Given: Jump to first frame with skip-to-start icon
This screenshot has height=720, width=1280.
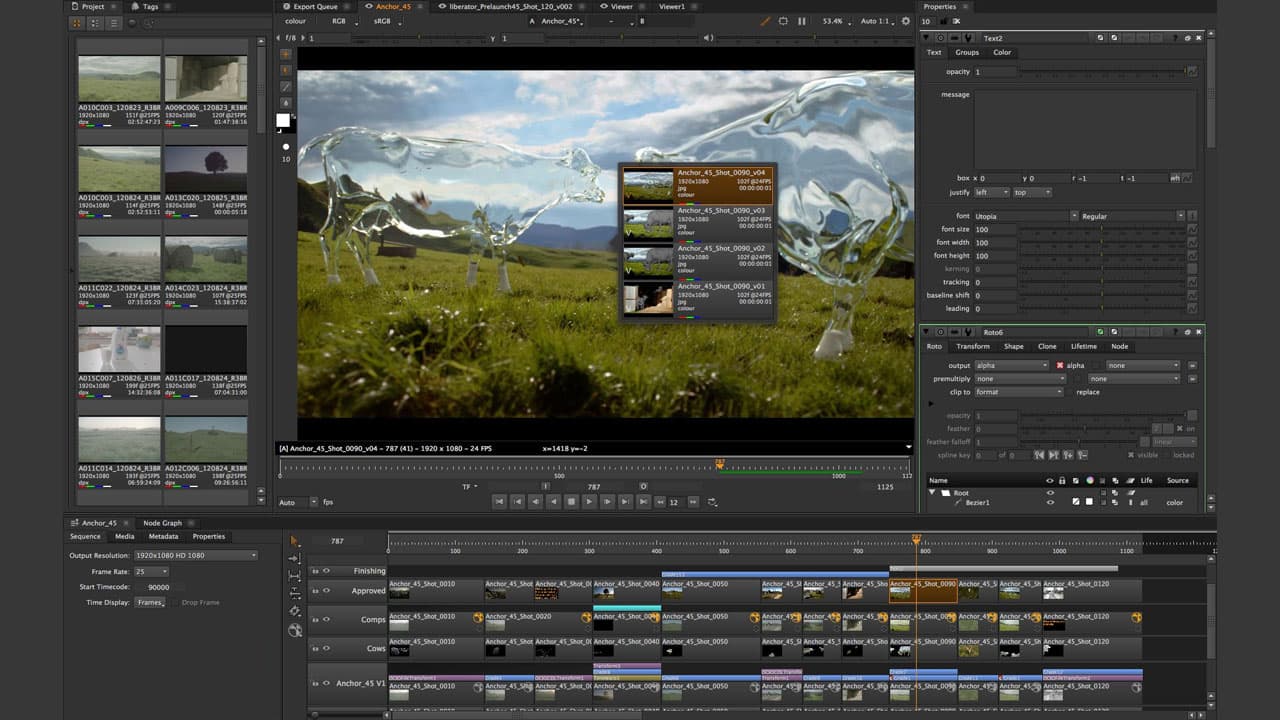Looking at the screenshot, I should [499, 501].
